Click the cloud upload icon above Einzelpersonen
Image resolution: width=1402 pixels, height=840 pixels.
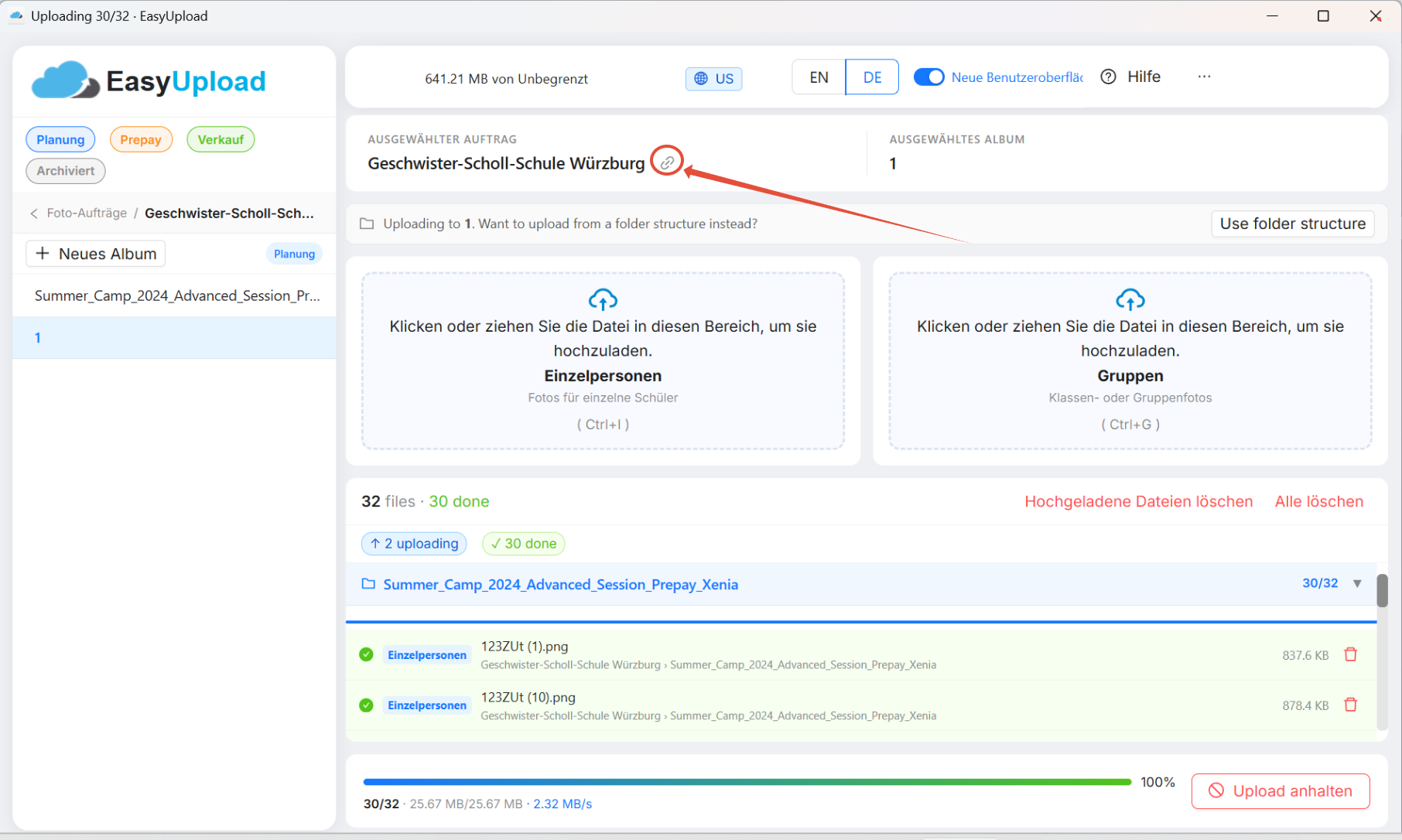tap(603, 299)
